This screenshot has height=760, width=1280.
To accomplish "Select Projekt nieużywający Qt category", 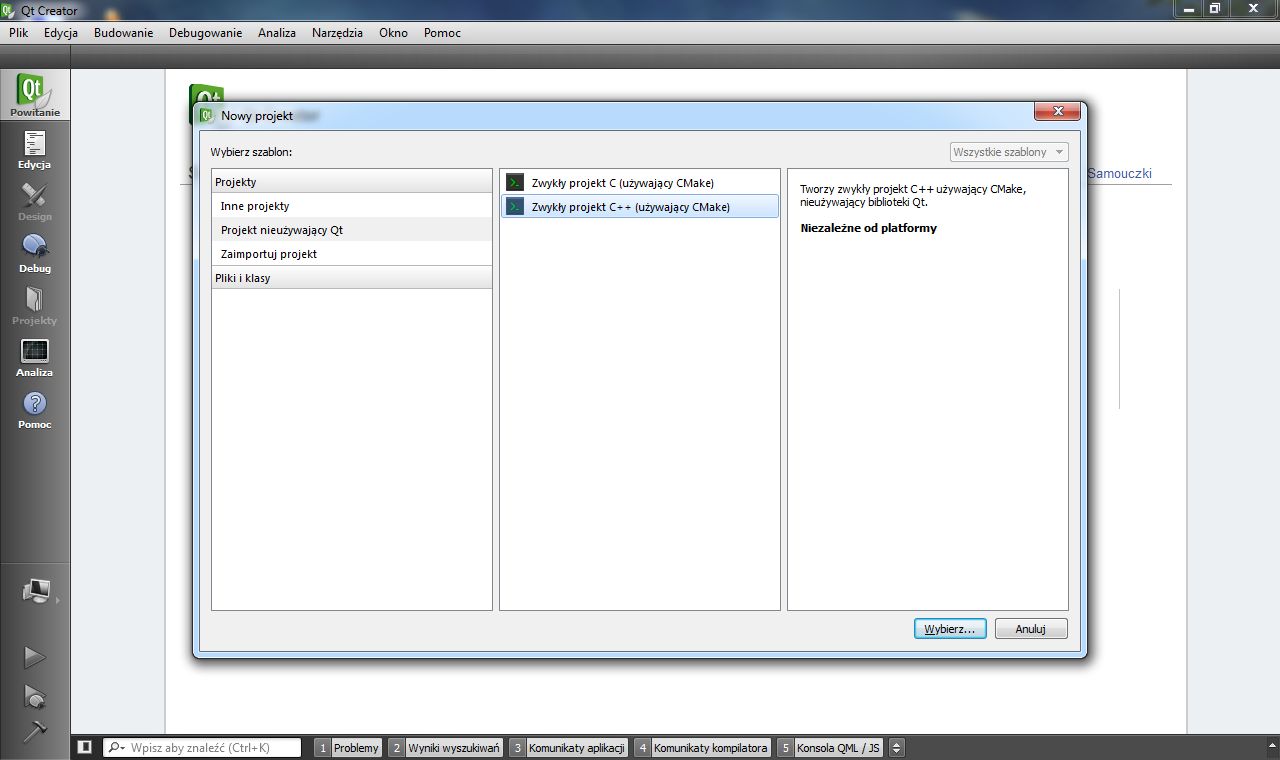I will tap(352, 230).
